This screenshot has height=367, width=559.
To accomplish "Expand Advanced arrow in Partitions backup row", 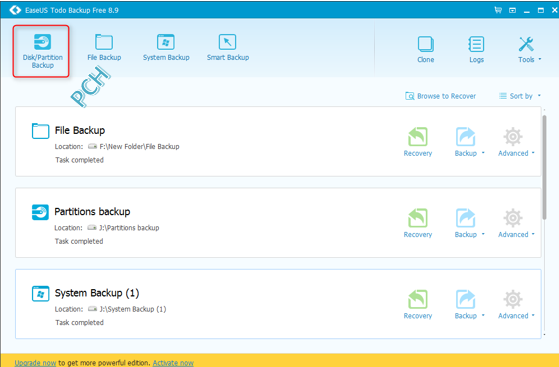I will coord(533,234).
